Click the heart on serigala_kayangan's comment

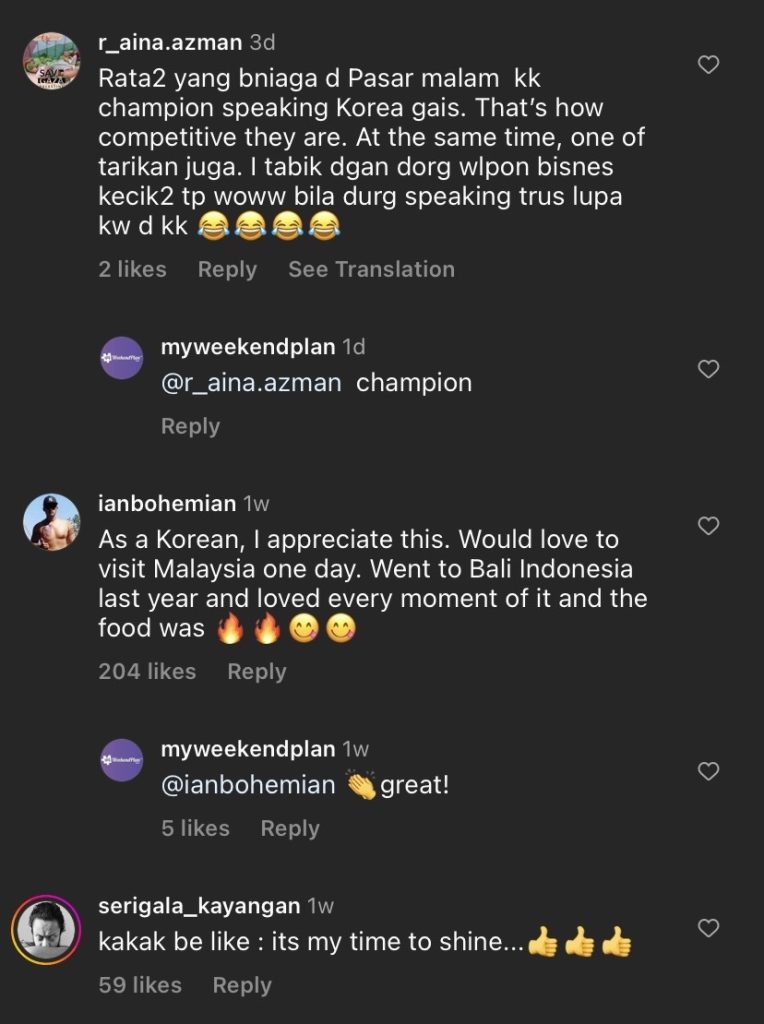[708, 926]
